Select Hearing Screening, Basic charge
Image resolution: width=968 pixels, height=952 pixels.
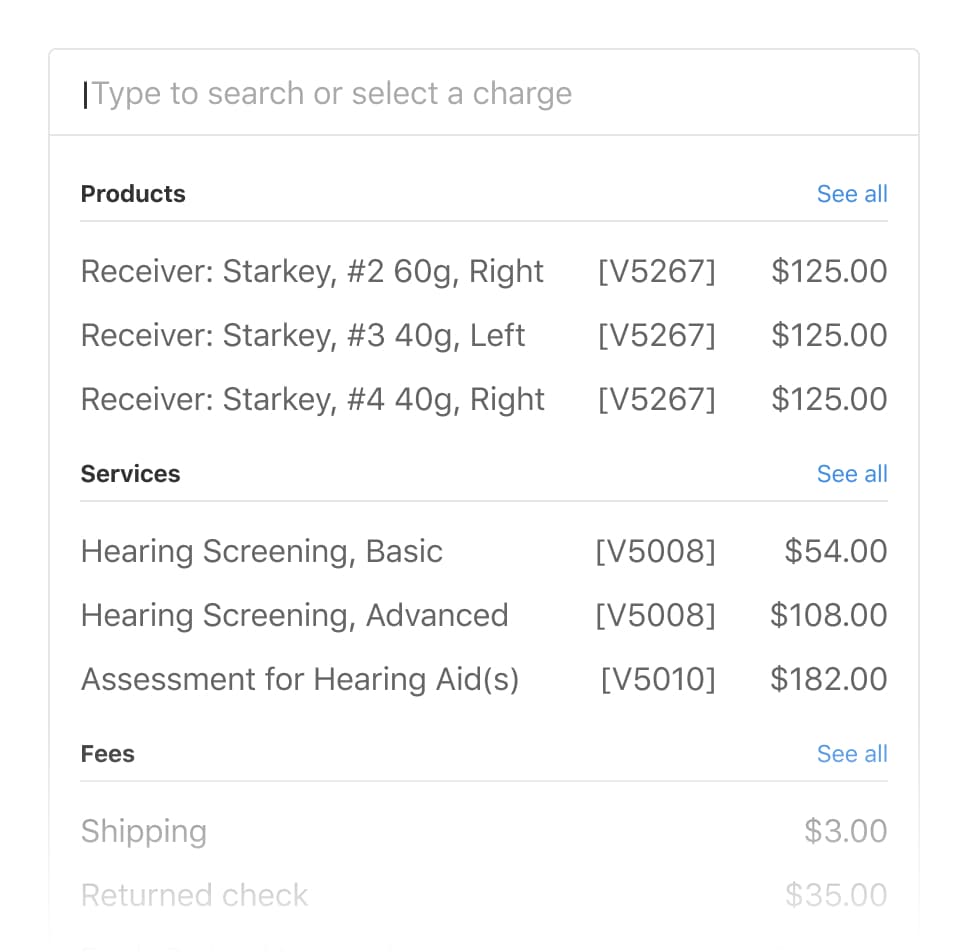262,552
